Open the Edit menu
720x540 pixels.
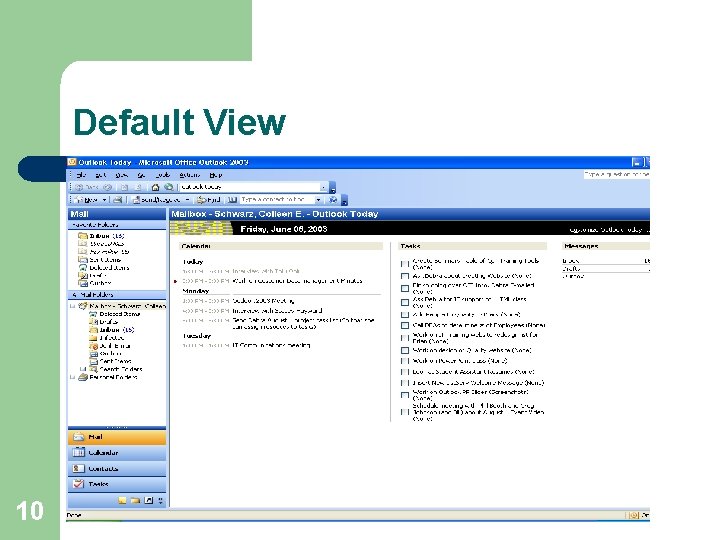(101, 175)
